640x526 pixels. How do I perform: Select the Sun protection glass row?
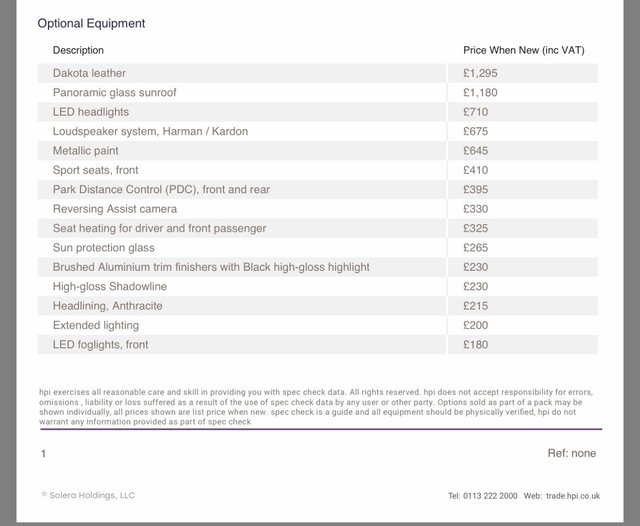tap(103, 248)
